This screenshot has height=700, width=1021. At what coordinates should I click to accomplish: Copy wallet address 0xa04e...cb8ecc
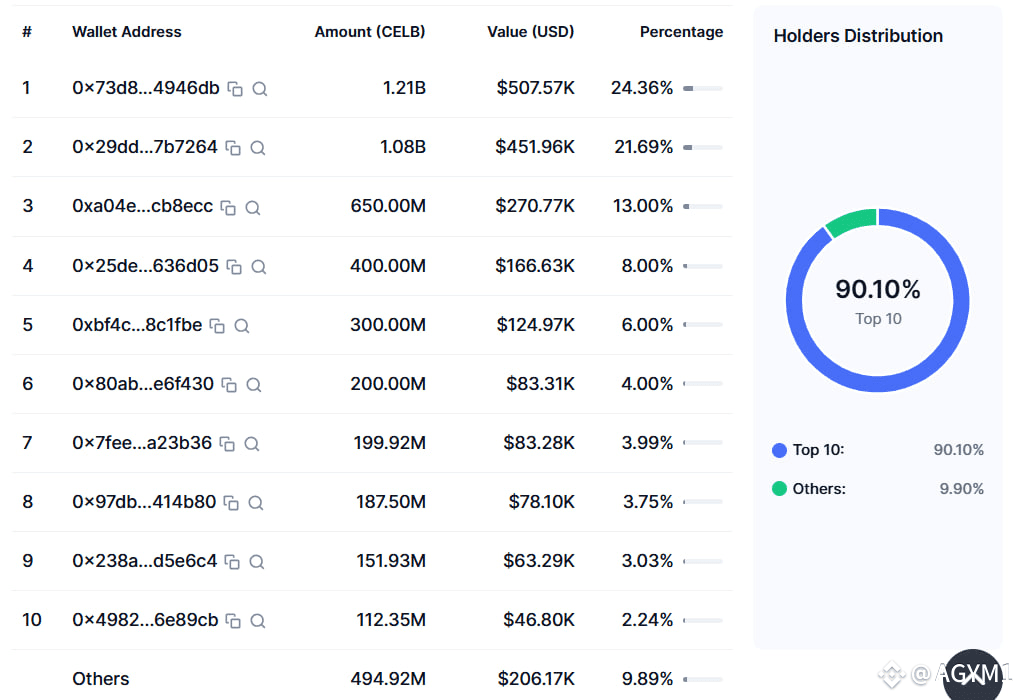pos(228,208)
